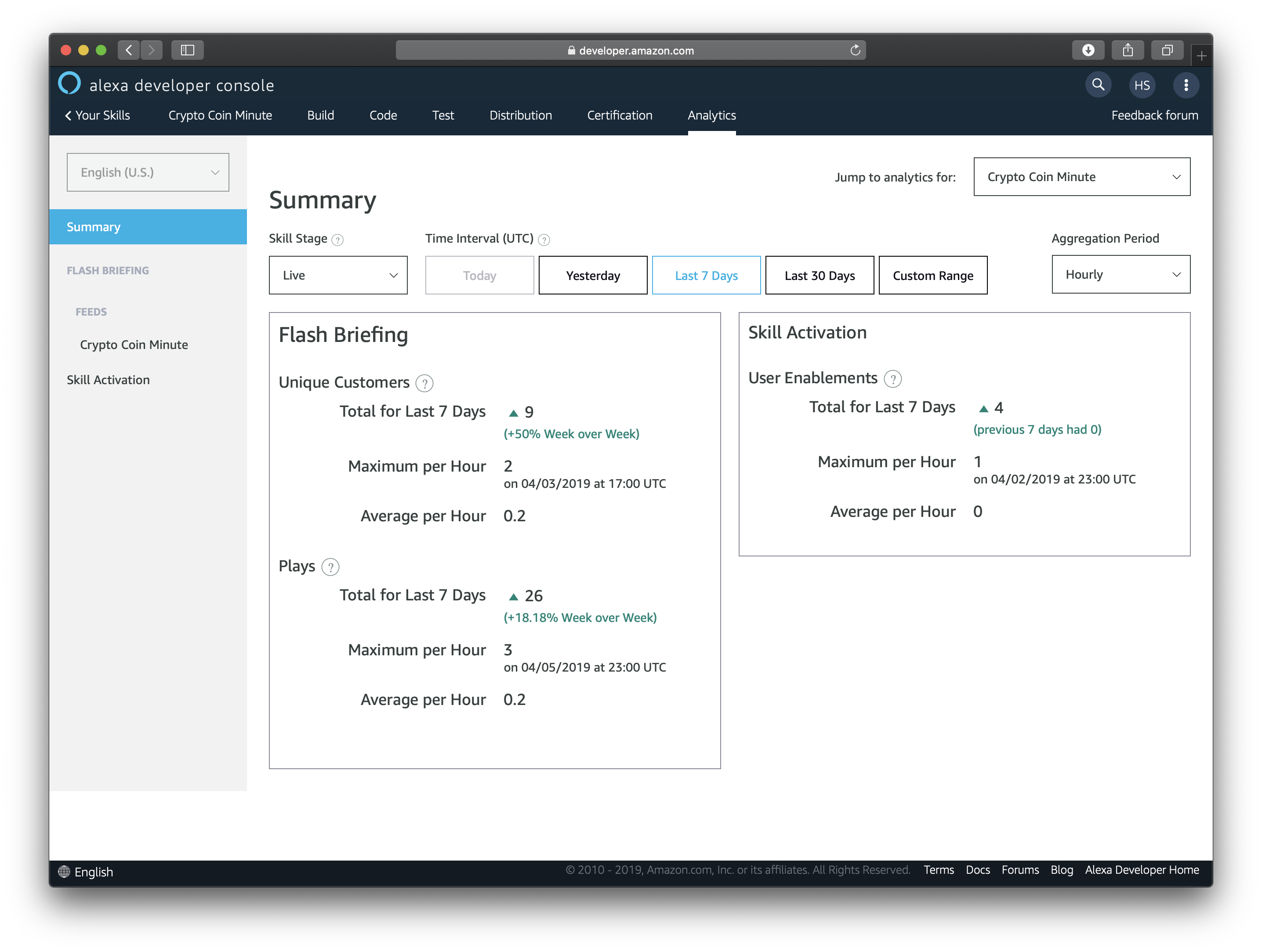Select the Last 30 Days interval
Image resolution: width=1262 pixels, height=952 pixels.
click(819, 276)
